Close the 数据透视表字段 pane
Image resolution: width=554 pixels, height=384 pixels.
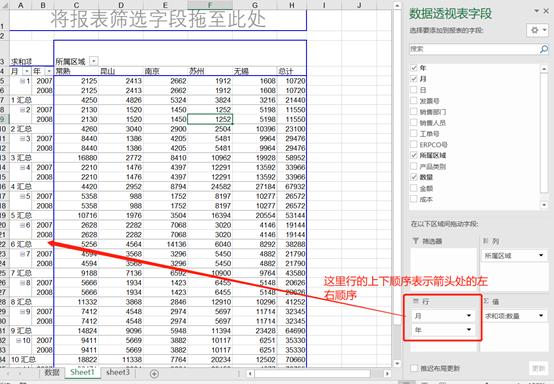[546, 11]
